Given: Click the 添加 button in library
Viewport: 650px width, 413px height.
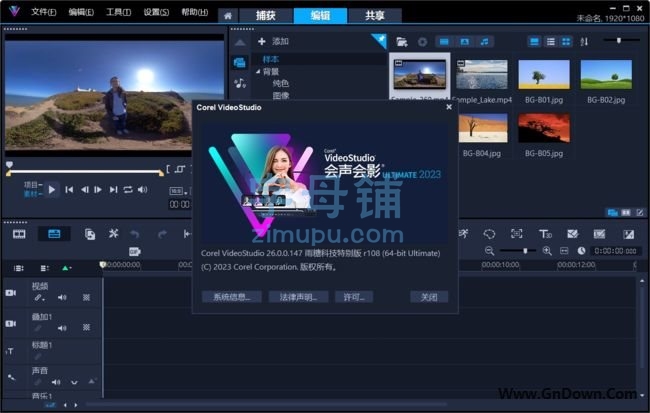Looking at the screenshot, I should click(273, 41).
